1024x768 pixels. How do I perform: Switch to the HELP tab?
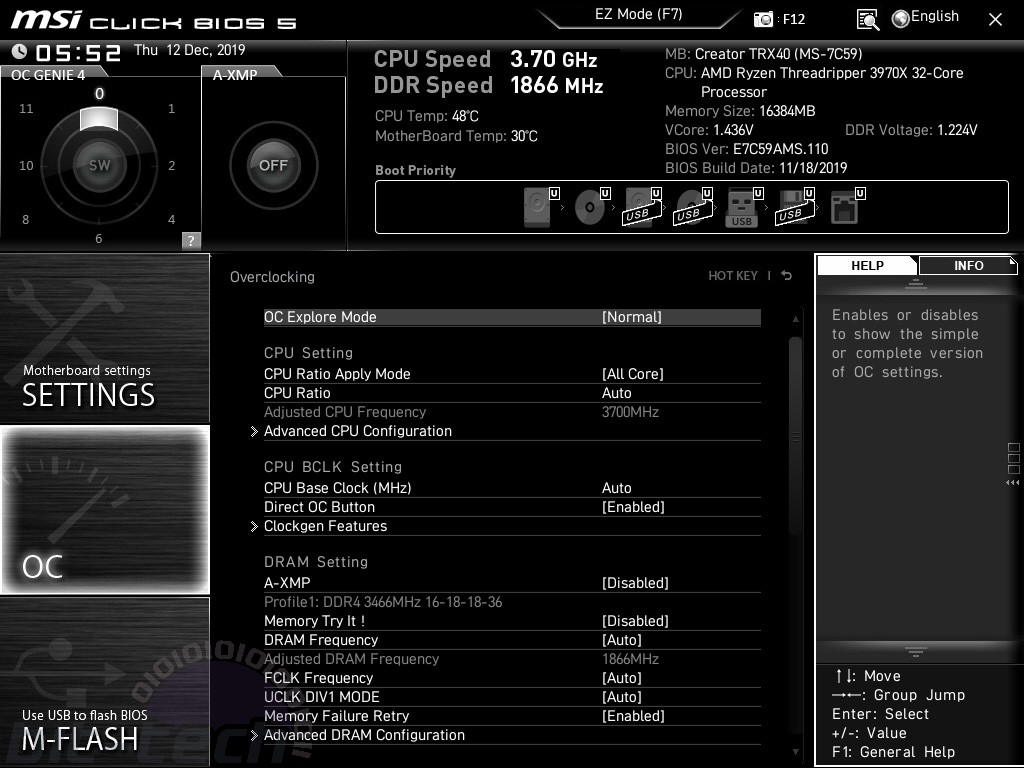(867, 266)
